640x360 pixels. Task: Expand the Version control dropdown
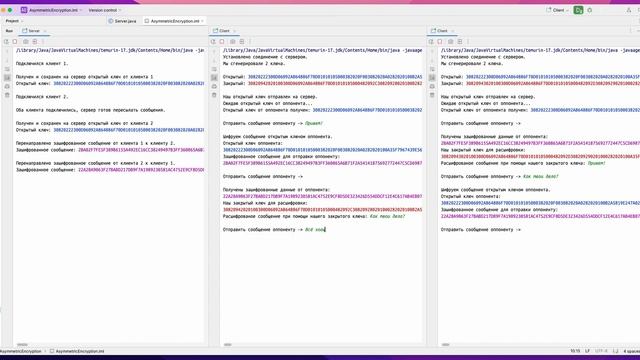click(x=105, y=10)
